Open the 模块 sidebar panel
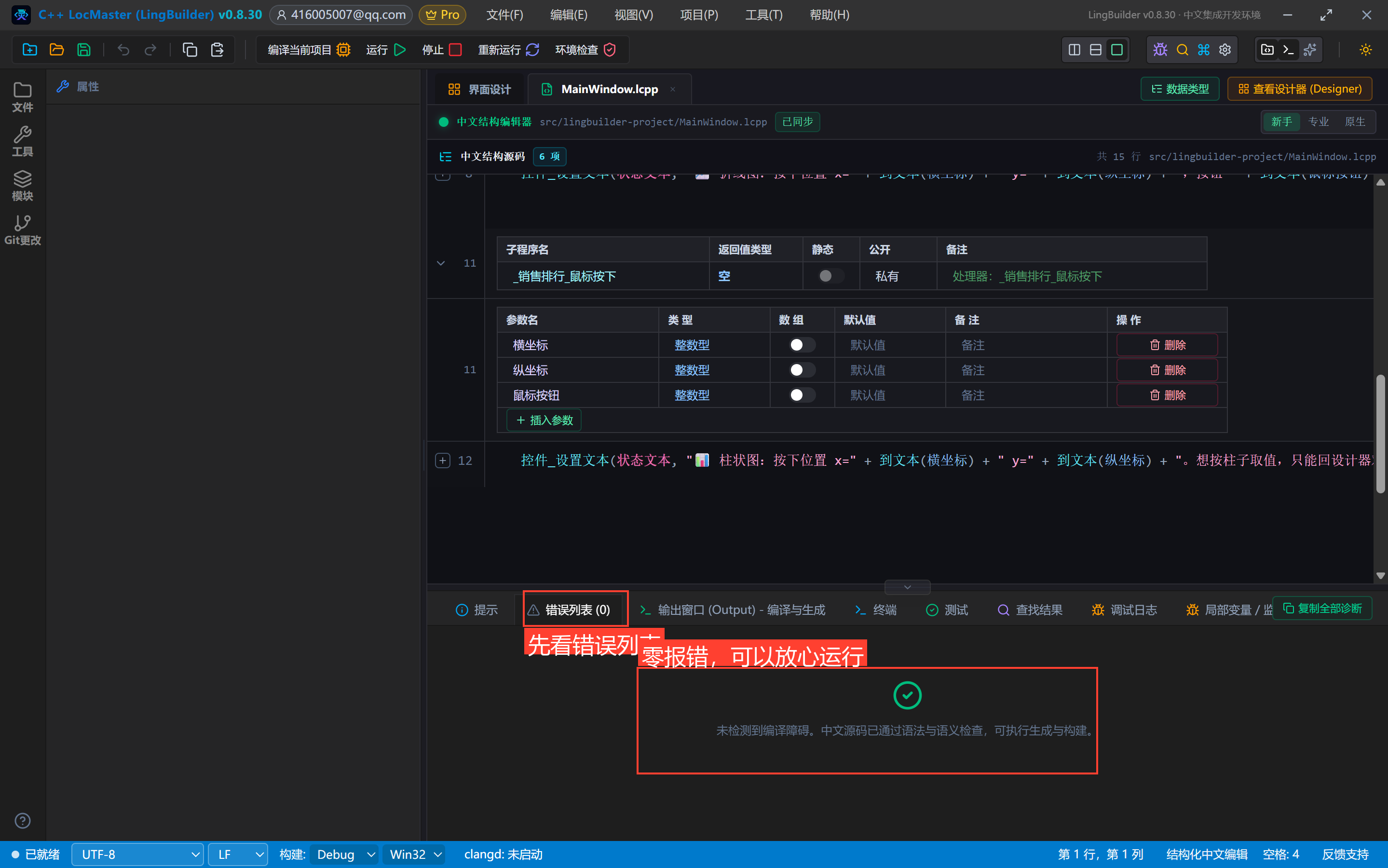The height and width of the screenshot is (868, 1388). (22, 186)
